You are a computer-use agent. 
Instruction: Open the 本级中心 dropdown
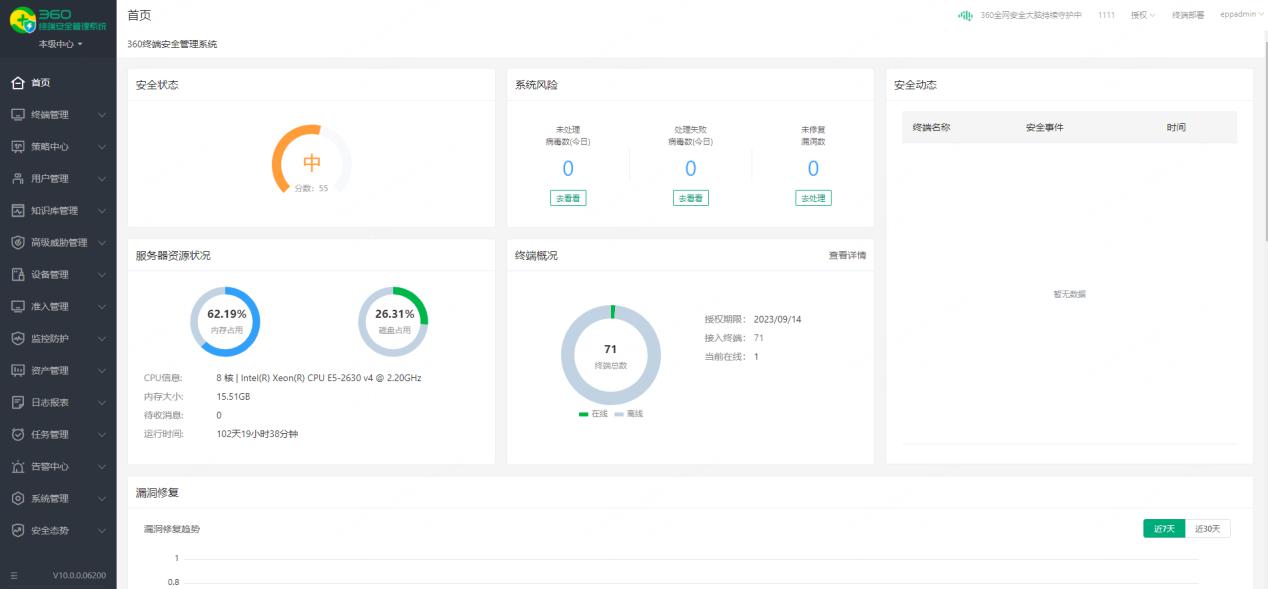[60, 44]
